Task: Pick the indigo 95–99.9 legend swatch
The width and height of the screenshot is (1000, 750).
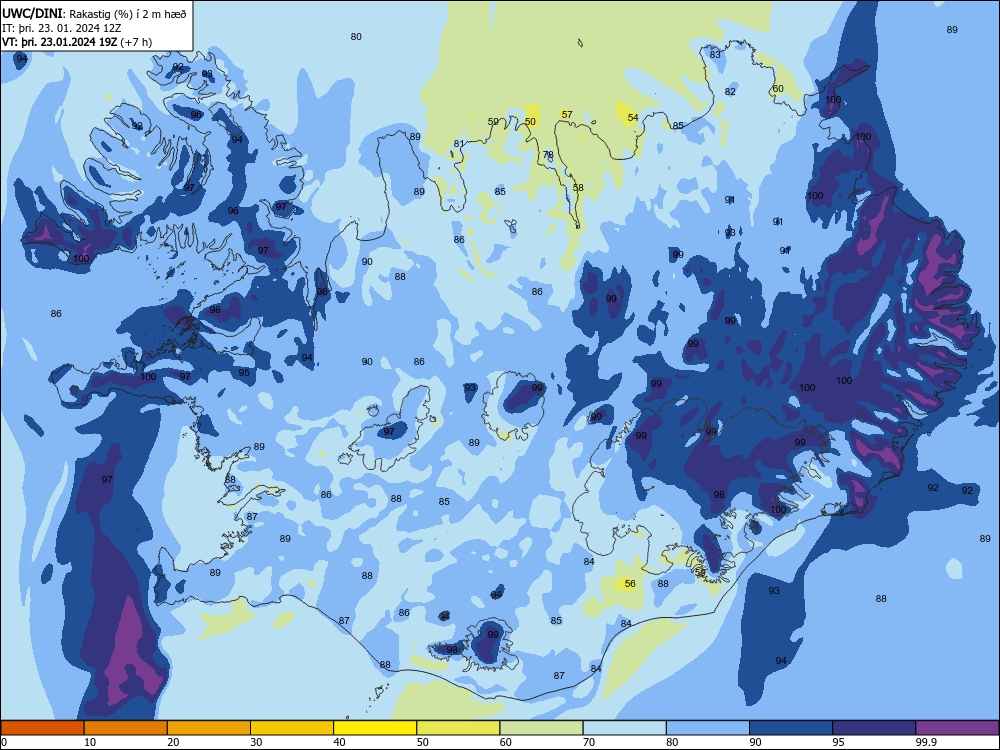Action: point(874,728)
